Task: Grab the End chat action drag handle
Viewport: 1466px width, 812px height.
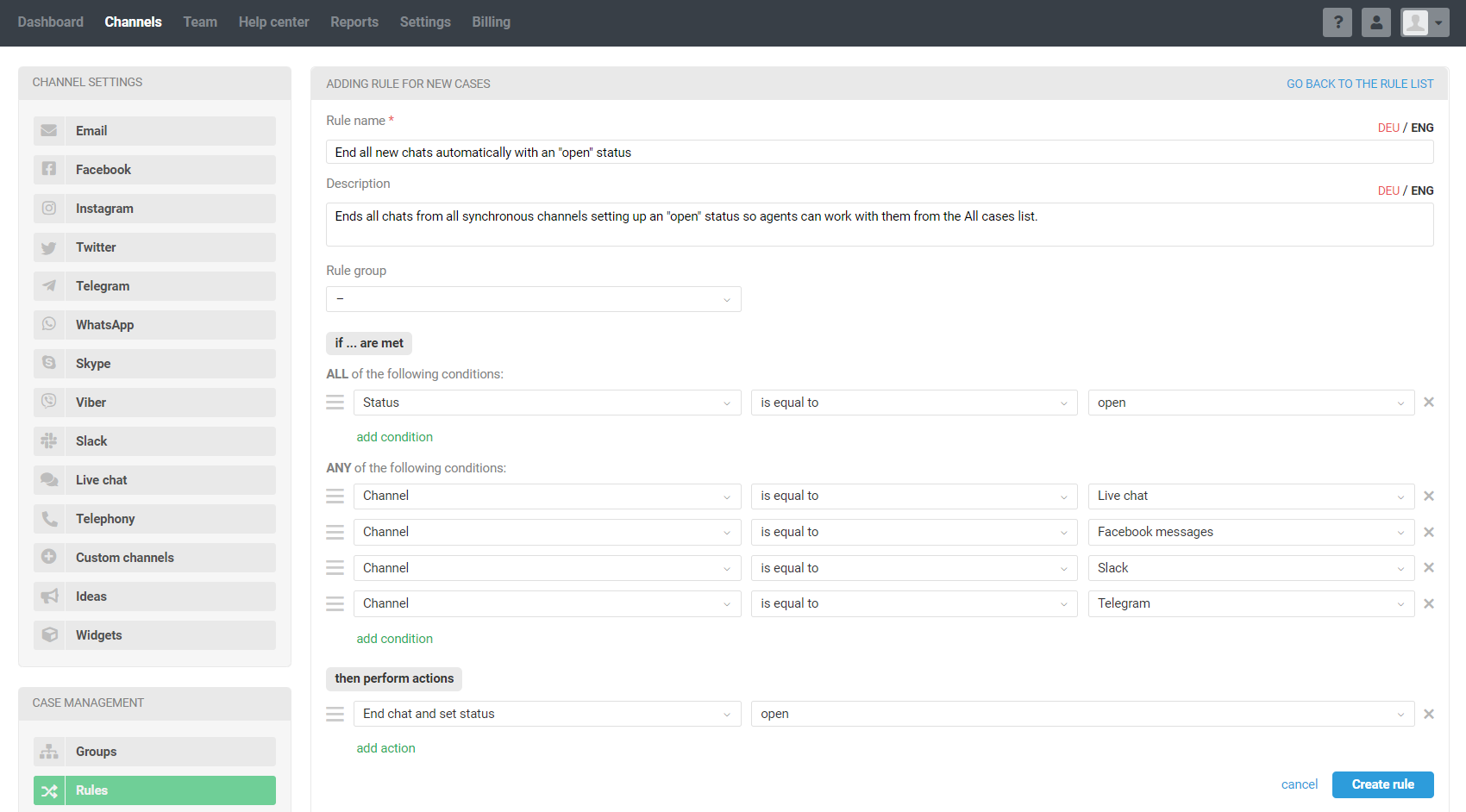Action: [x=335, y=715]
